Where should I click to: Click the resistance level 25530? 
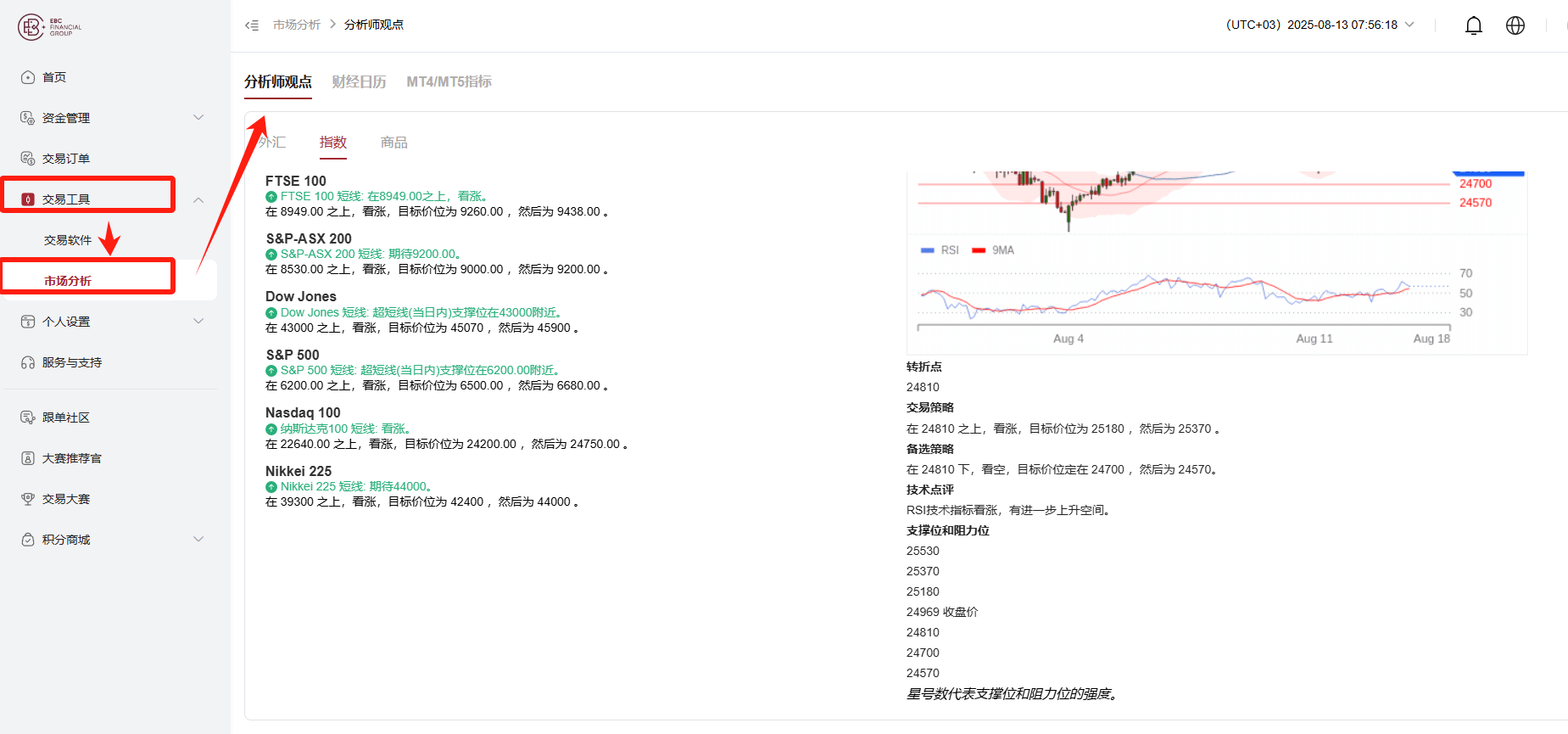pyautogui.click(x=923, y=551)
